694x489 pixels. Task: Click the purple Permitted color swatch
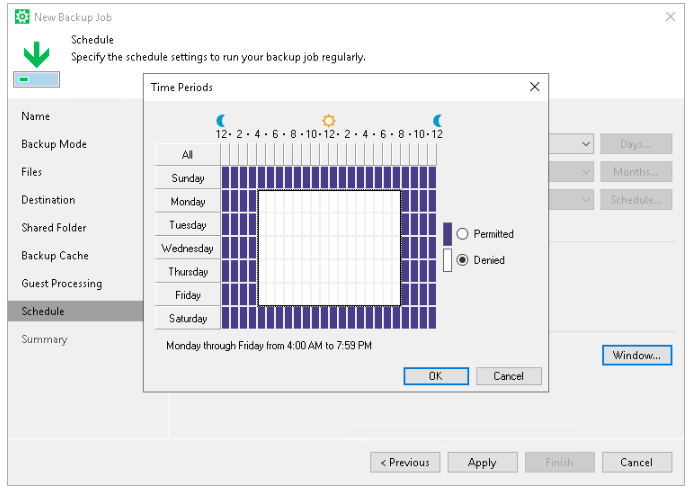point(447,234)
